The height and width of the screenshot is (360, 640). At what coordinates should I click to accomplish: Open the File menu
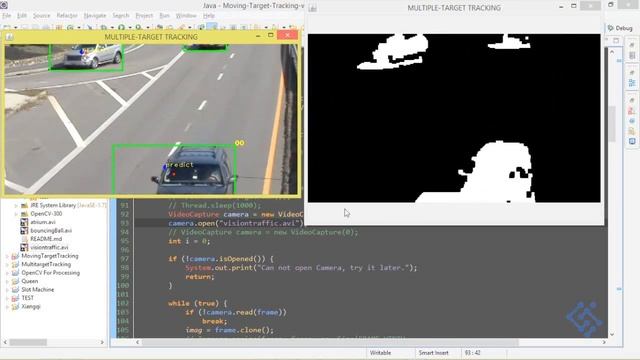(x=7, y=16)
